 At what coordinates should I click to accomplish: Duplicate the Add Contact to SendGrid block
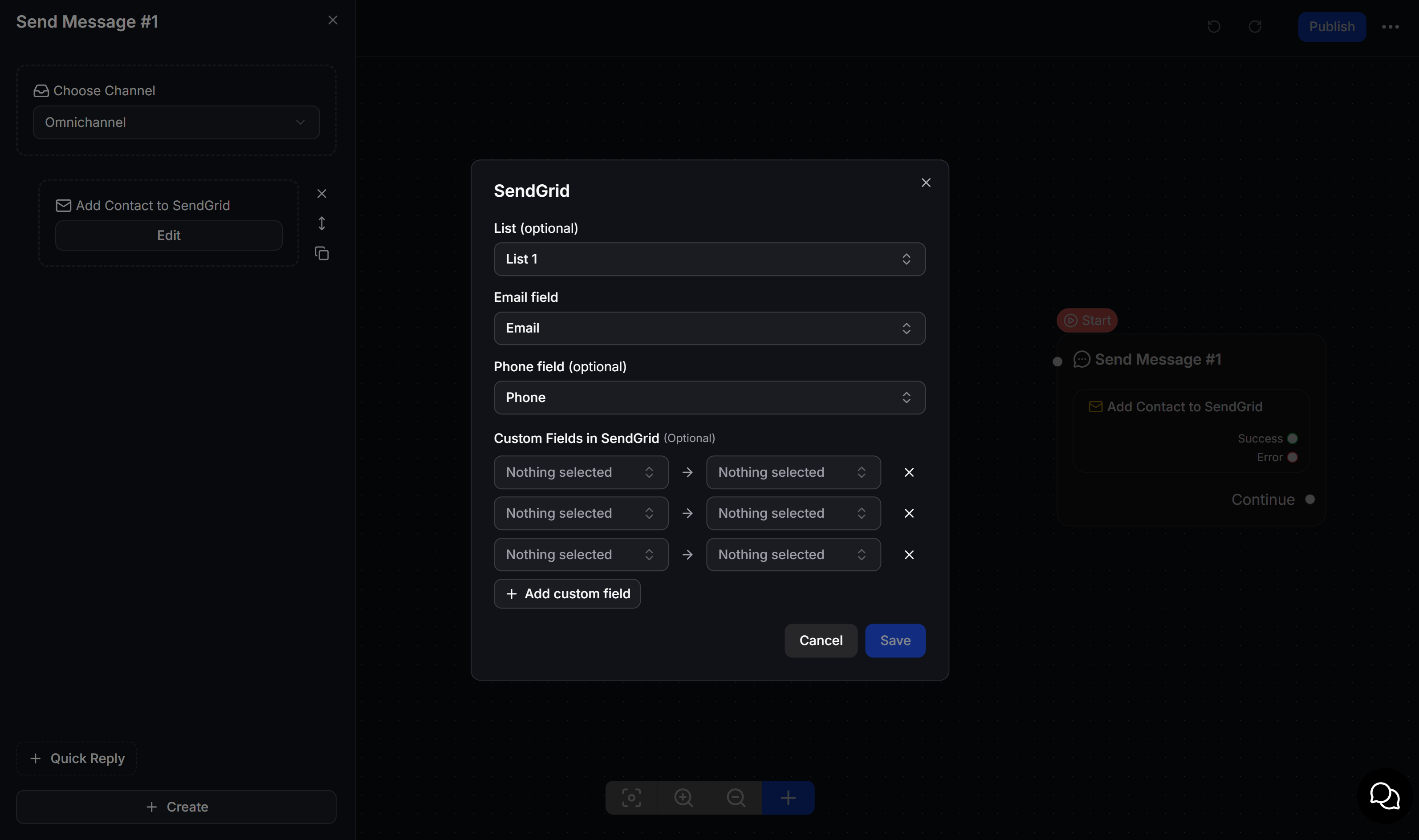[x=321, y=254]
